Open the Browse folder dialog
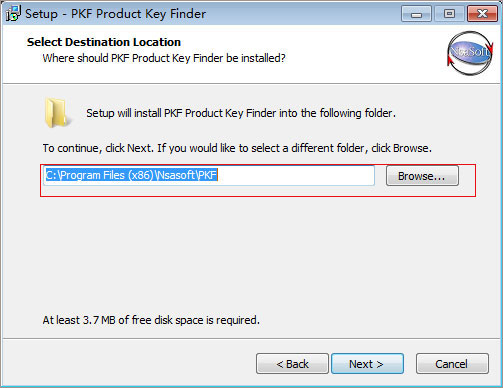This screenshot has height=388, width=503. coord(422,176)
